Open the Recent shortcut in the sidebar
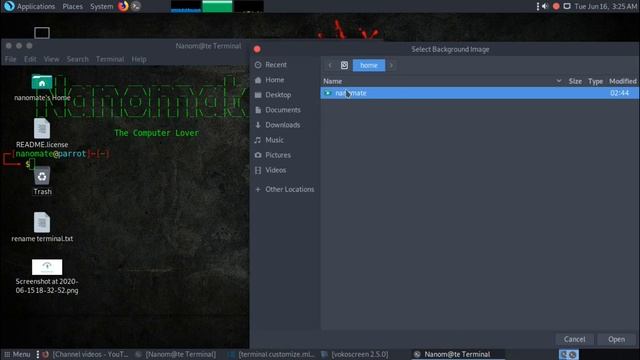This screenshot has width=640, height=360. pyautogui.click(x=271, y=64)
